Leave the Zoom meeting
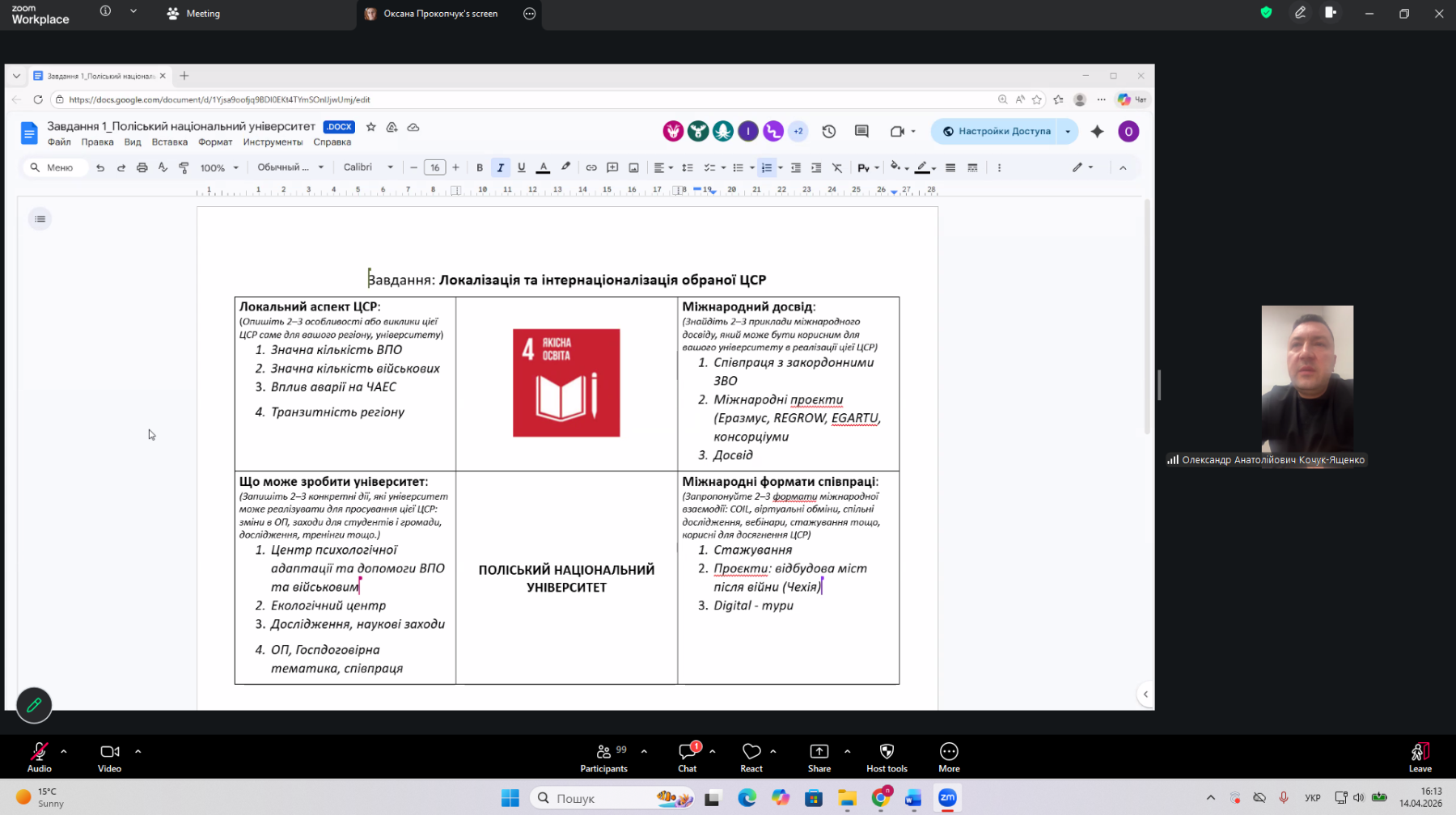1456x815 pixels. coord(1420,757)
